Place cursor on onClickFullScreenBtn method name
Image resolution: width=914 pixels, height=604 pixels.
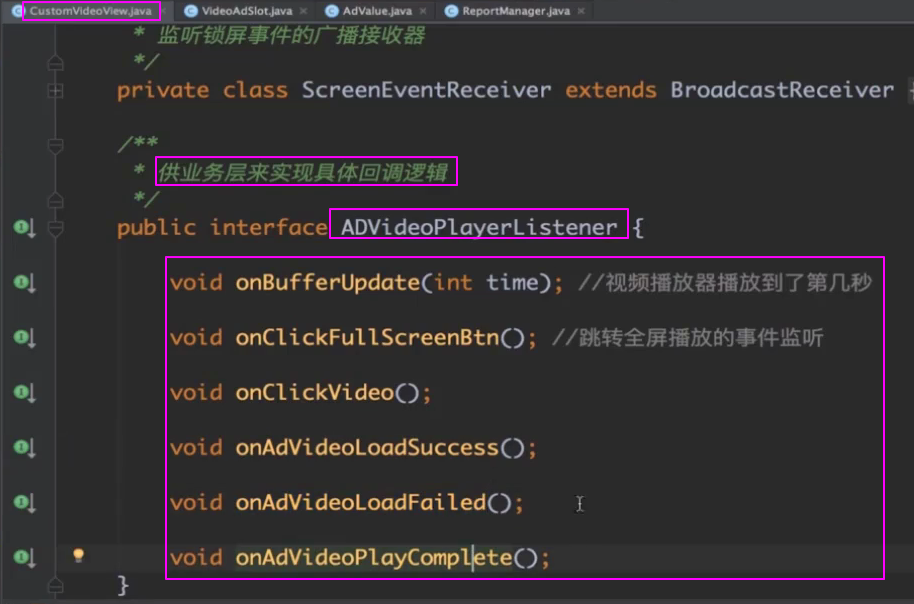click(x=367, y=338)
